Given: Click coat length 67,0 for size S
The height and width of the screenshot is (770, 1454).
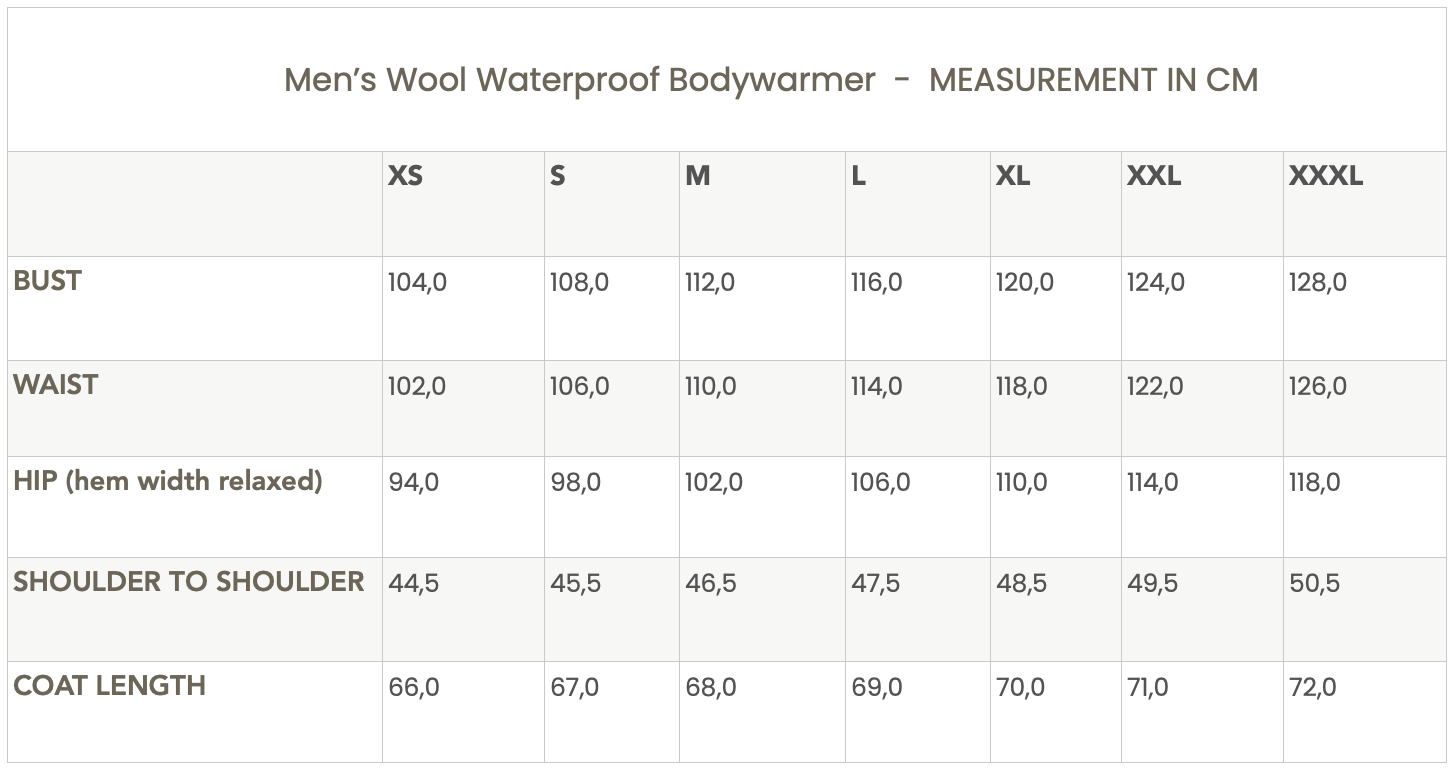Looking at the screenshot, I should click(x=574, y=688).
